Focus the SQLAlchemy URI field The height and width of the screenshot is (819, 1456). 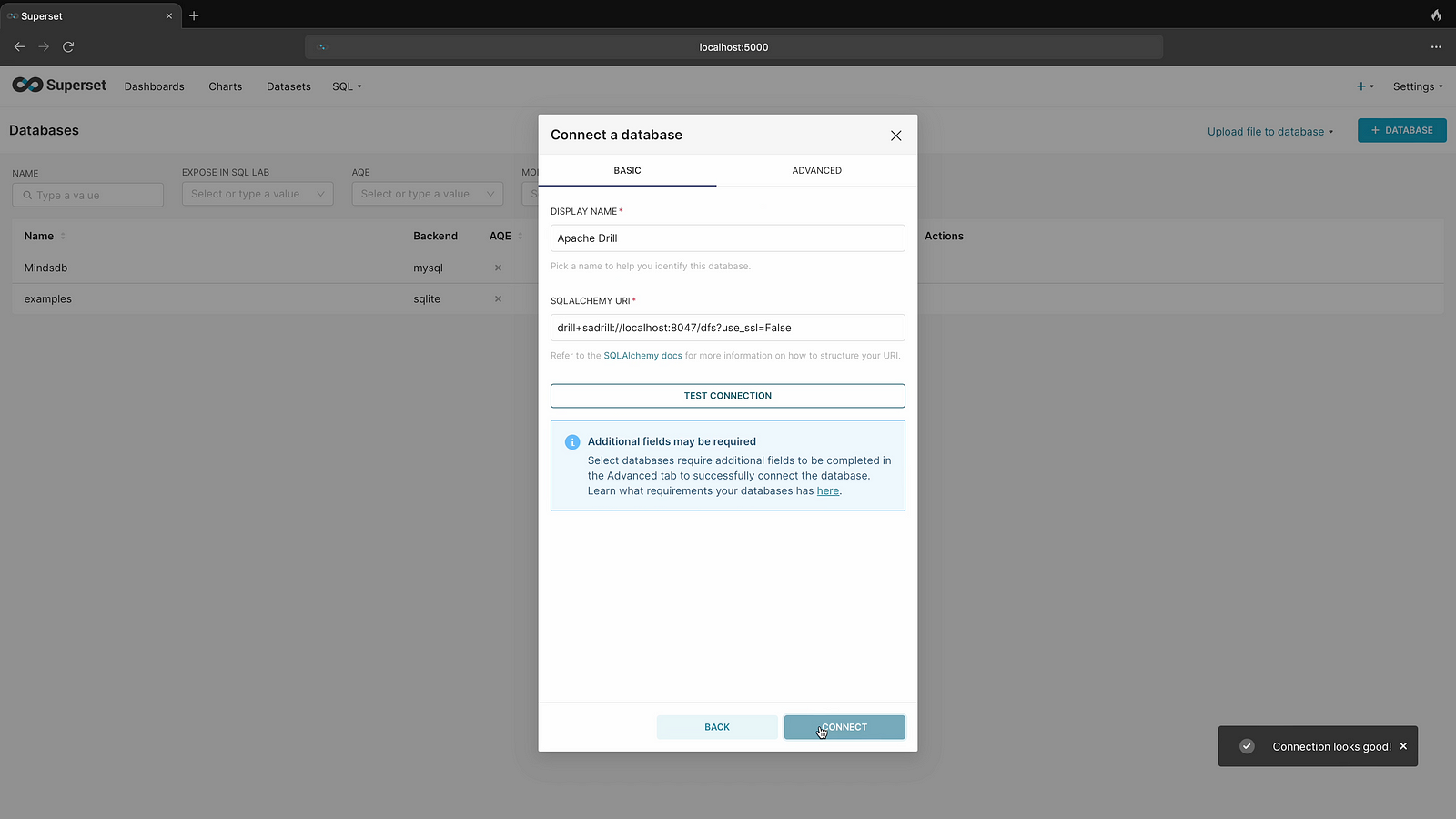pos(727,328)
